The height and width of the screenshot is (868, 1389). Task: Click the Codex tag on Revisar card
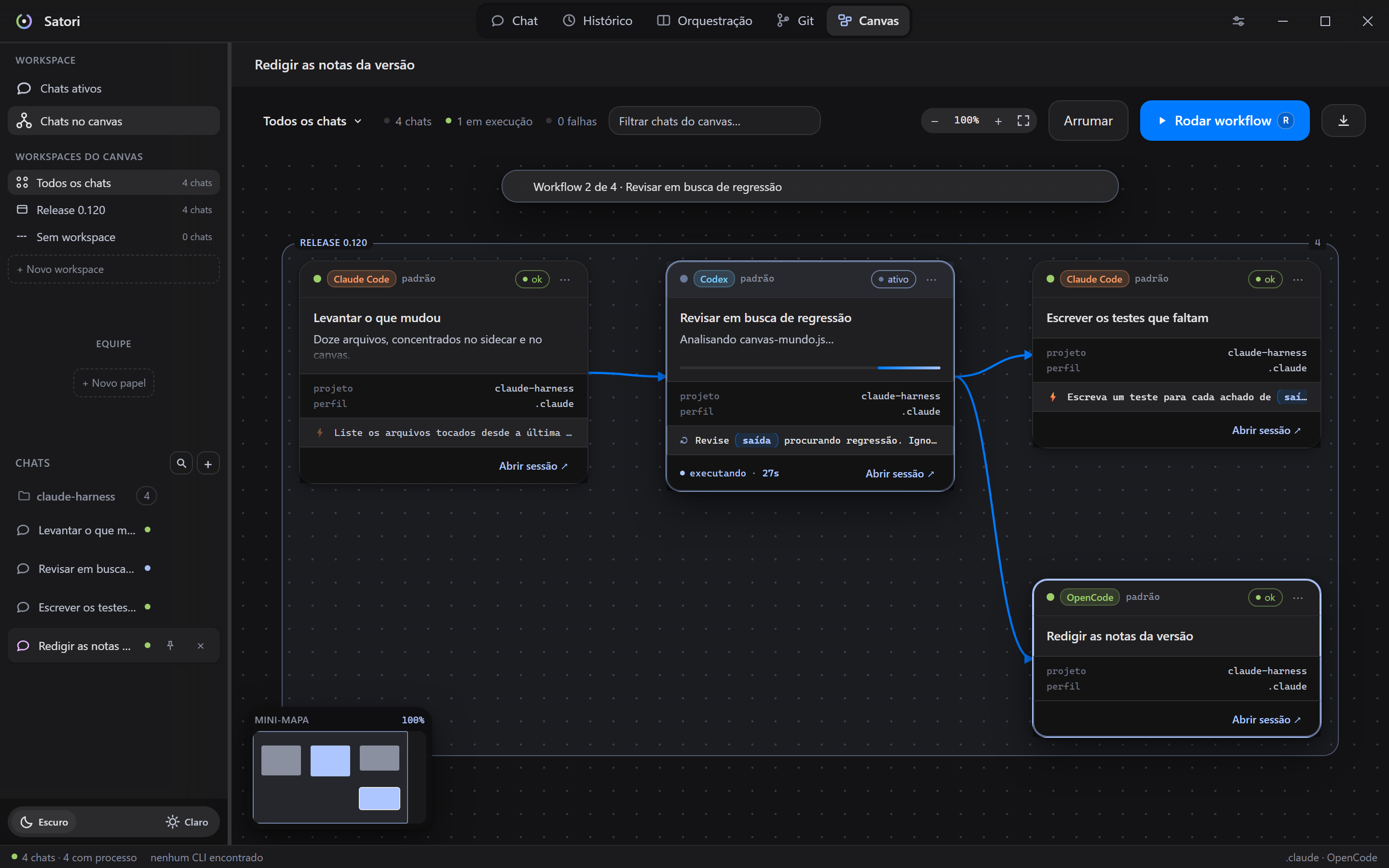(713, 280)
